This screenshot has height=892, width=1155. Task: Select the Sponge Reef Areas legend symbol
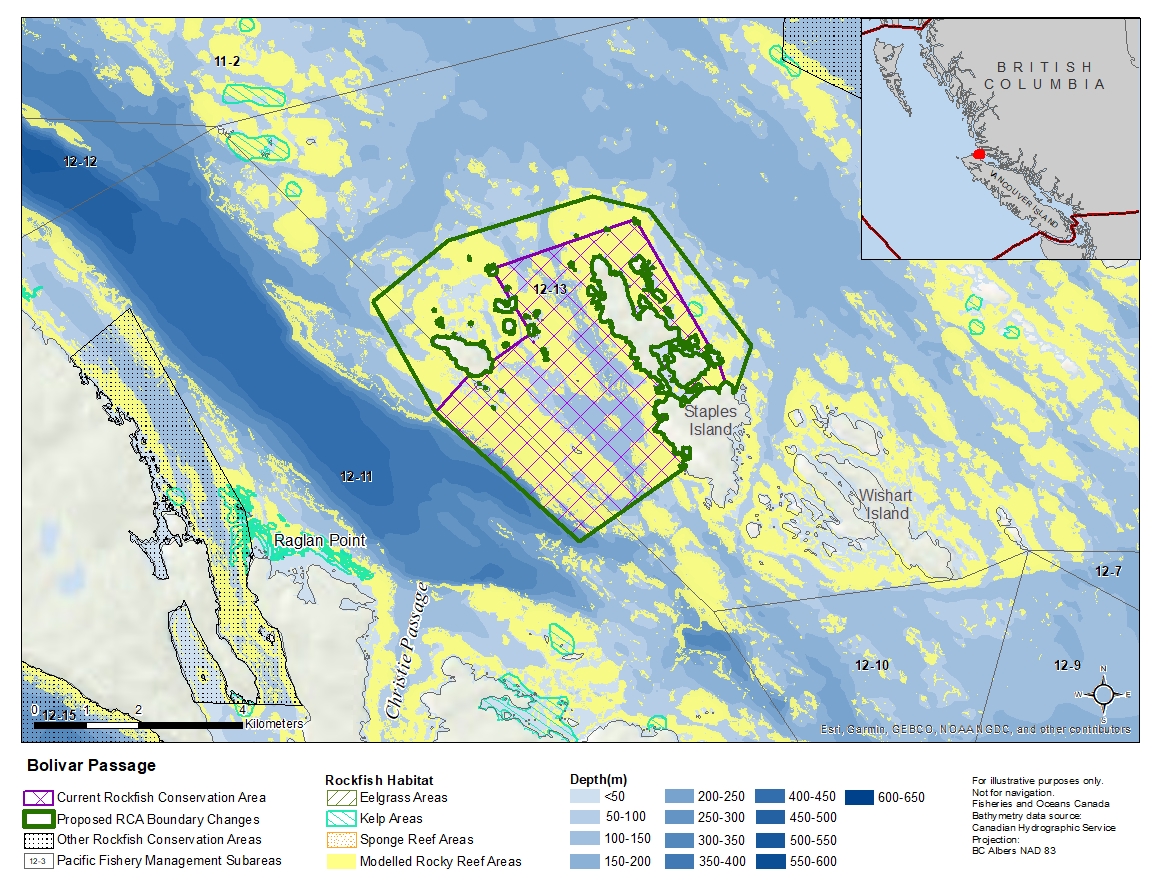click(341, 839)
